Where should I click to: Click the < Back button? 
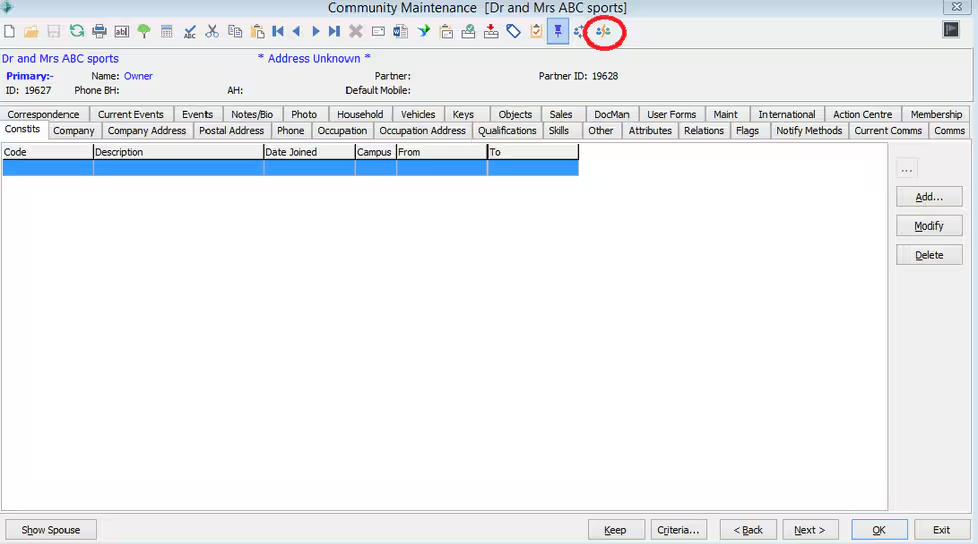748,530
